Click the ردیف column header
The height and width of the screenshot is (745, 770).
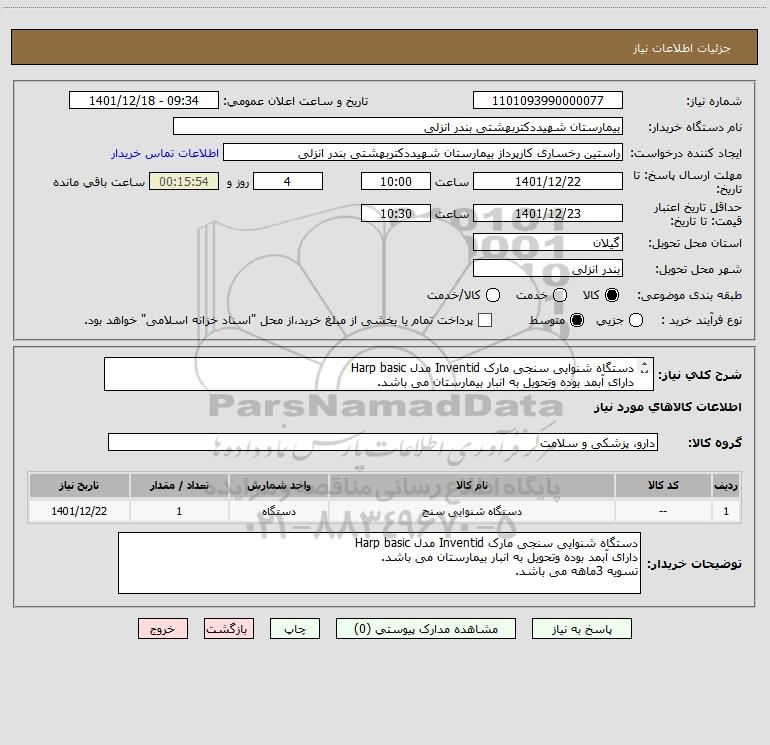tap(726, 485)
